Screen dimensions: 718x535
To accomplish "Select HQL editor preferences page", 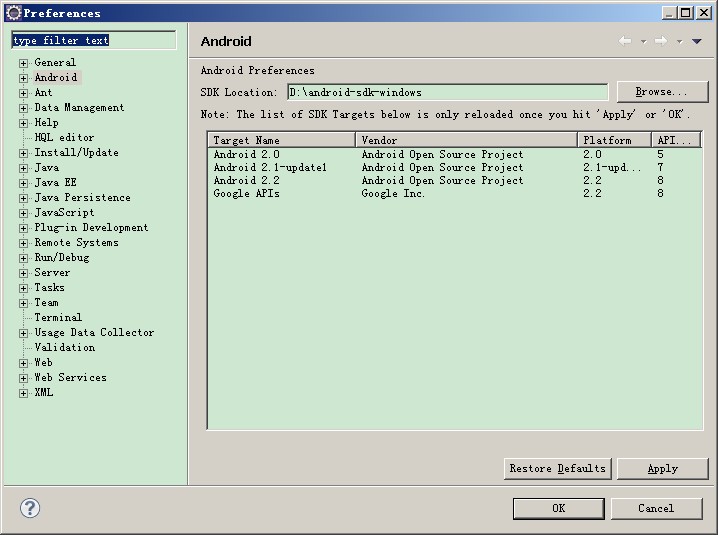I will [64, 137].
